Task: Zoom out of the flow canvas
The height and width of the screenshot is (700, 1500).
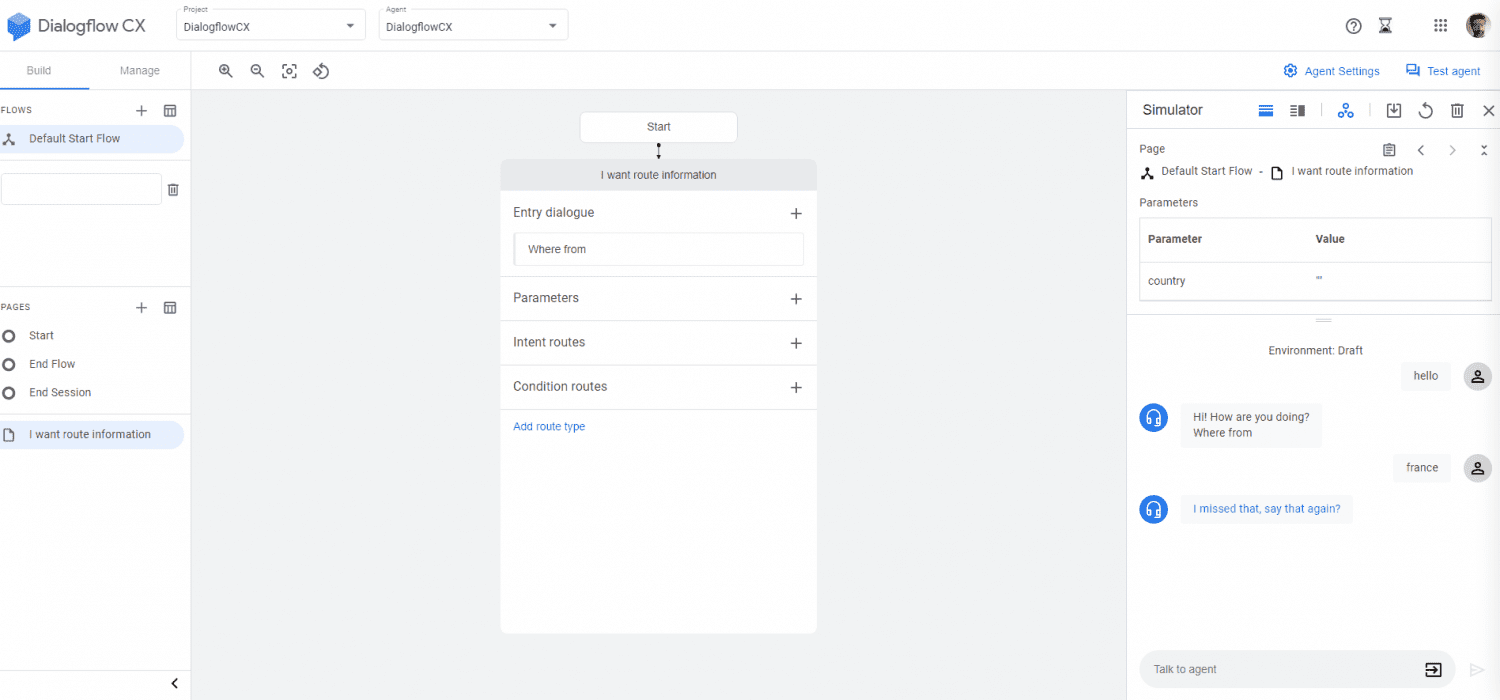Action: [257, 71]
